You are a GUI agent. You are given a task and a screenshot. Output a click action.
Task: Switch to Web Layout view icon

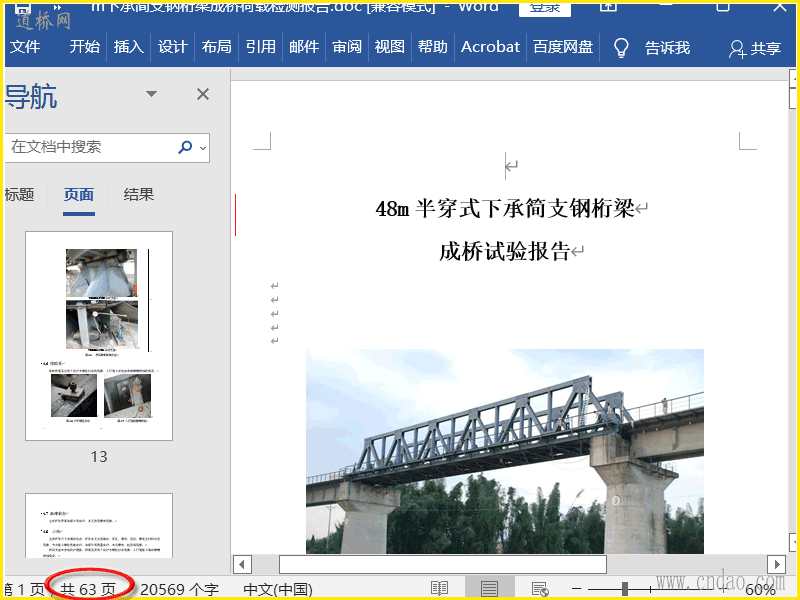[x=539, y=588]
